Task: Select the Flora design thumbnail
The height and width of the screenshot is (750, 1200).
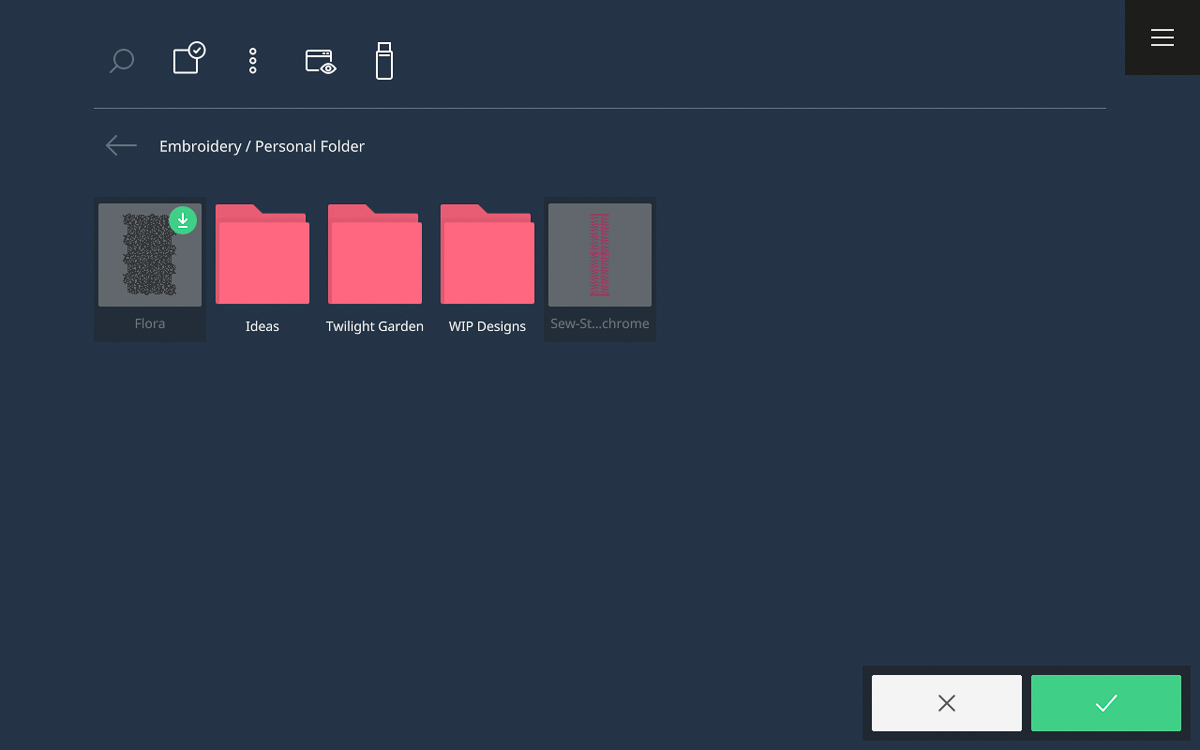Action: [x=149, y=256]
